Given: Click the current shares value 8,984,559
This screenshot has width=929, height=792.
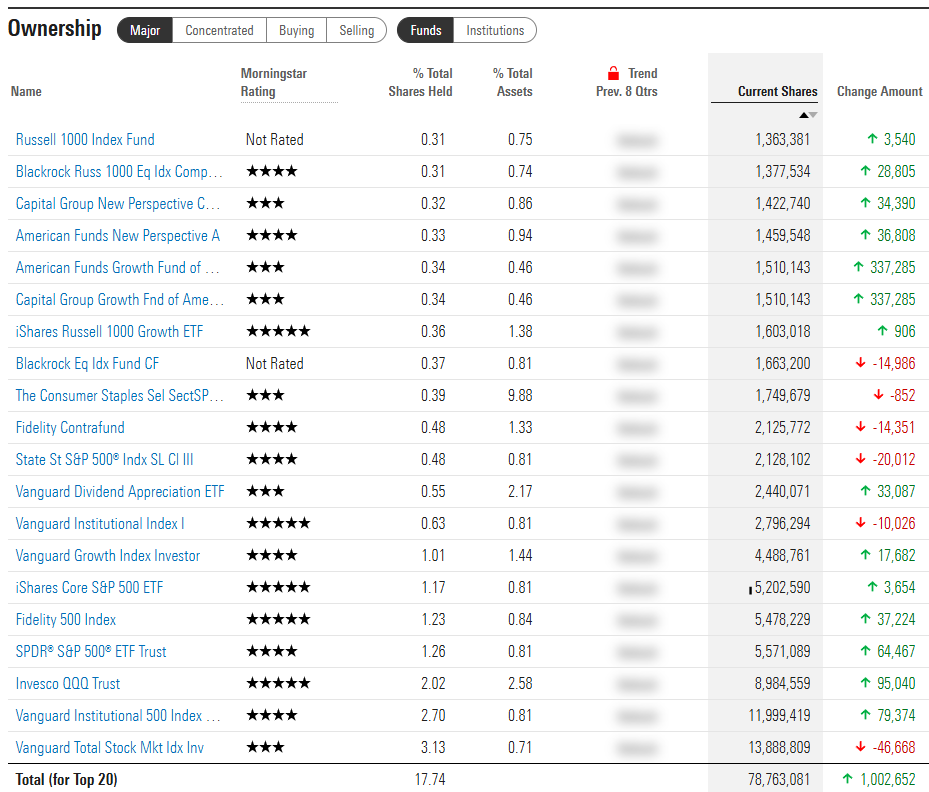Looking at the screenshot, I should (782, 684).
